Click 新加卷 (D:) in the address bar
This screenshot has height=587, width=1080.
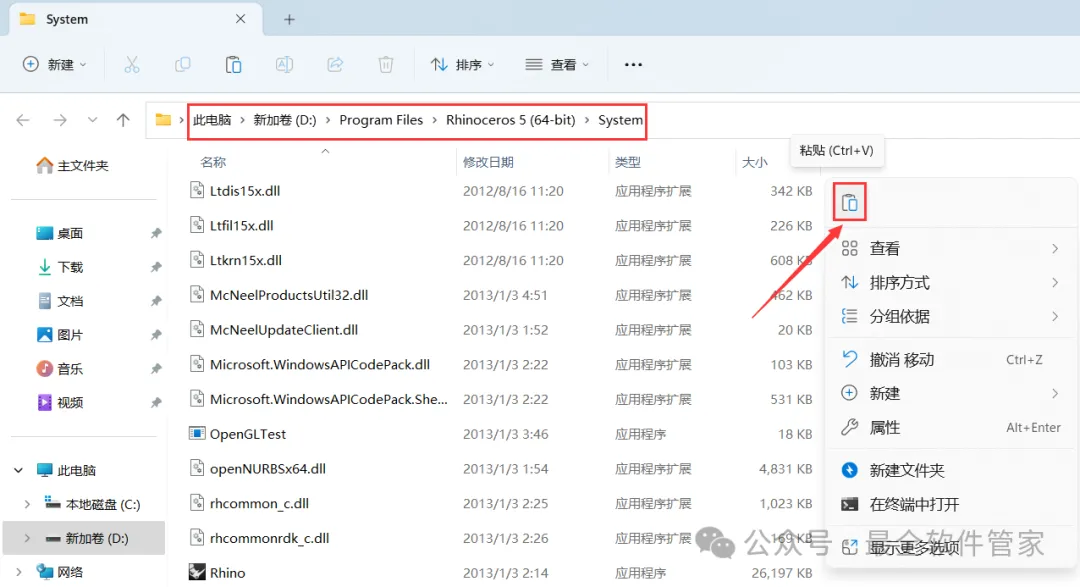click(284, 120)
